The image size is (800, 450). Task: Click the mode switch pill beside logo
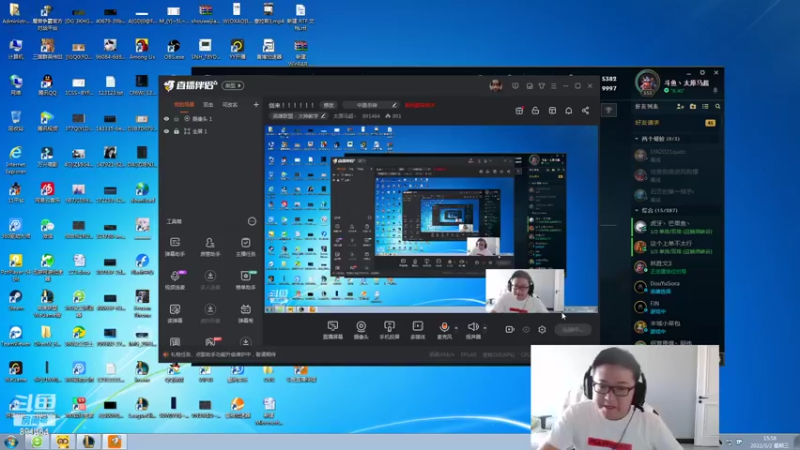point(233,86)
